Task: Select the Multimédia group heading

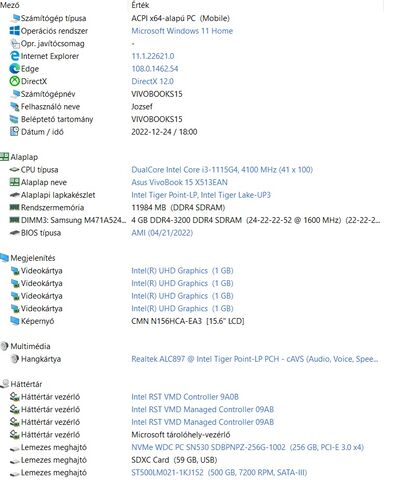Action: (x=30, y=346)
